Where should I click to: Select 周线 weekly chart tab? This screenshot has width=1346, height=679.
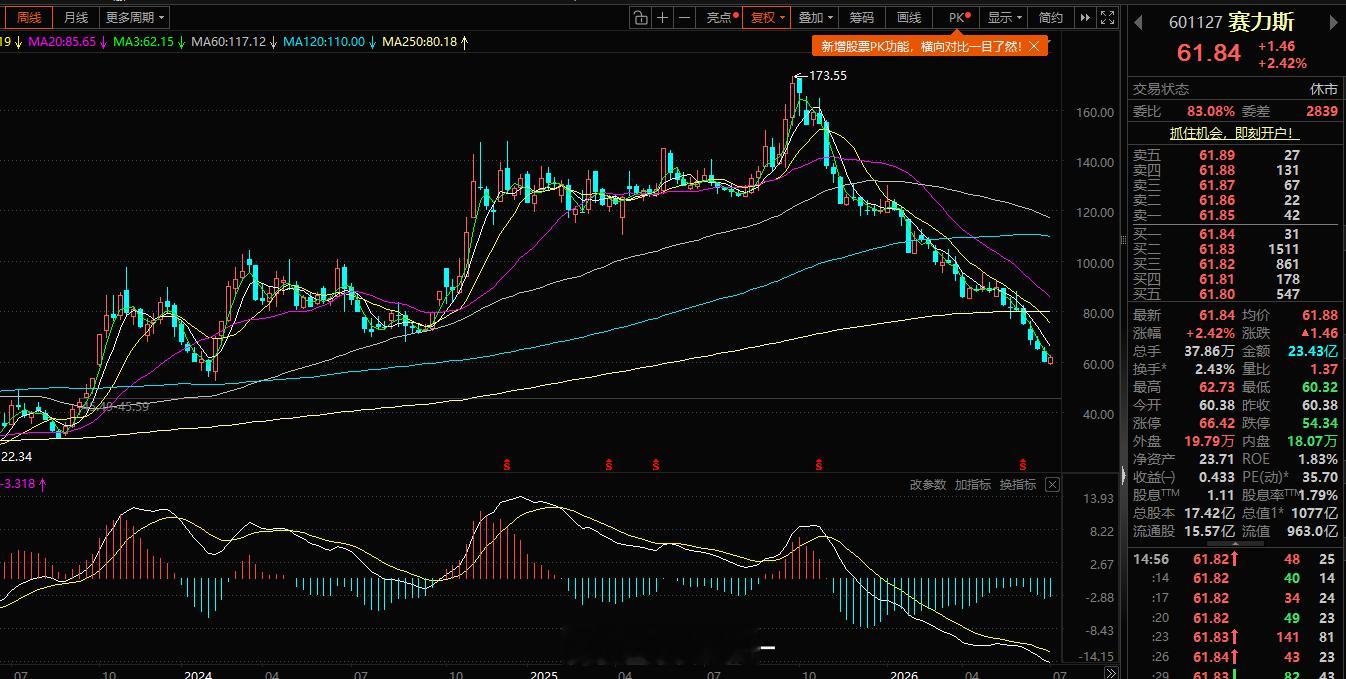(x=29, y=17)
